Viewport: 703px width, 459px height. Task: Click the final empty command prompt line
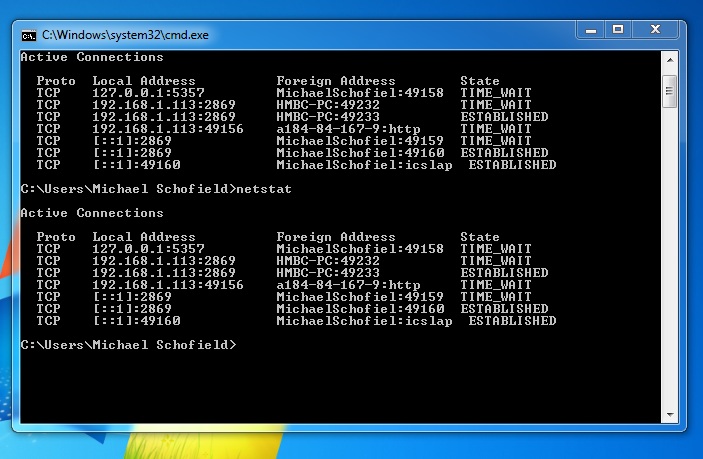tap(128, 345)
